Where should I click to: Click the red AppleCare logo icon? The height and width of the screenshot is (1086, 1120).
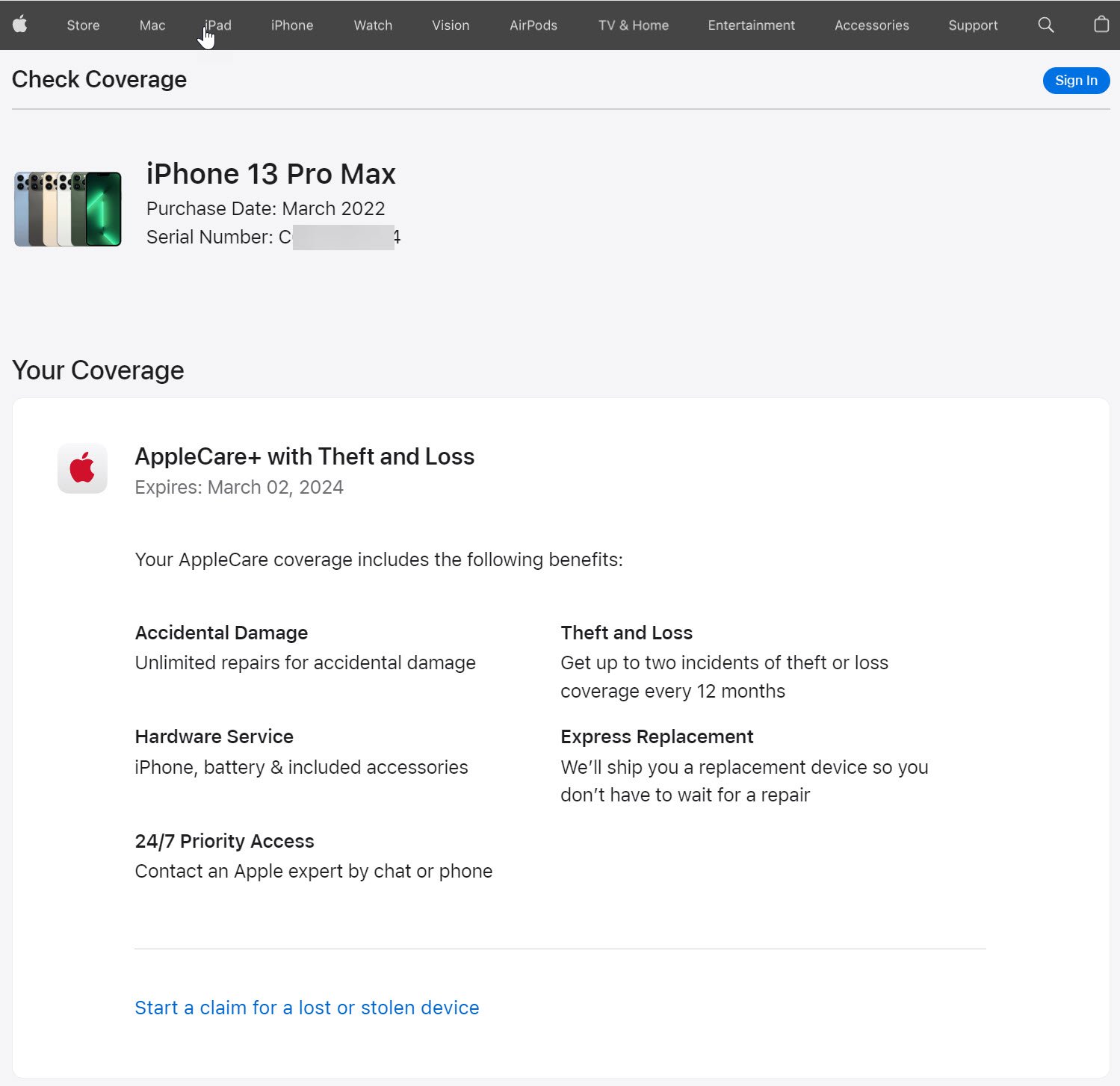click(x=82, y=468)
